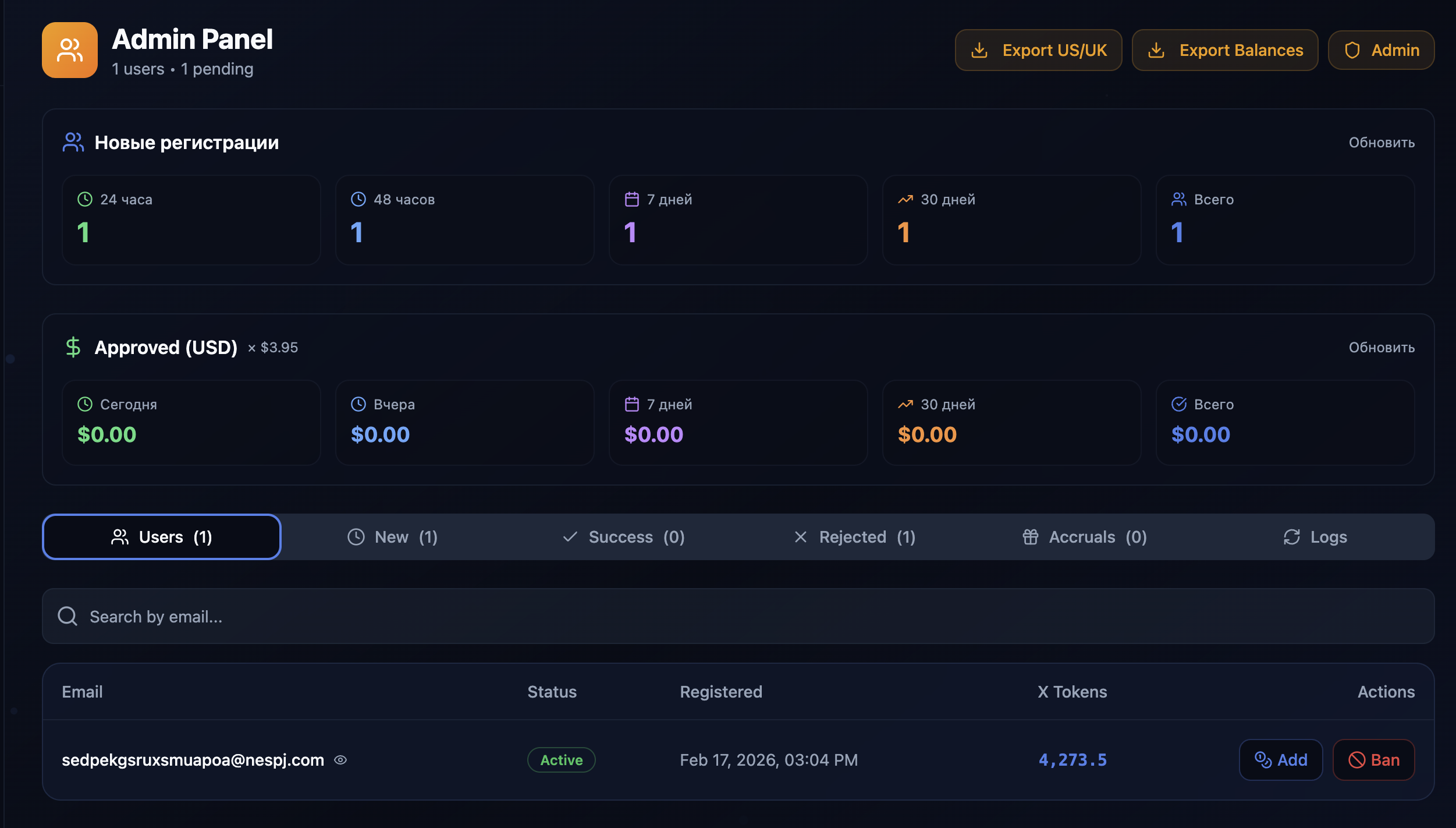Click the Export US/UK download button
The width and height of the screenshot is (1456, 828).
(1038, 50)
